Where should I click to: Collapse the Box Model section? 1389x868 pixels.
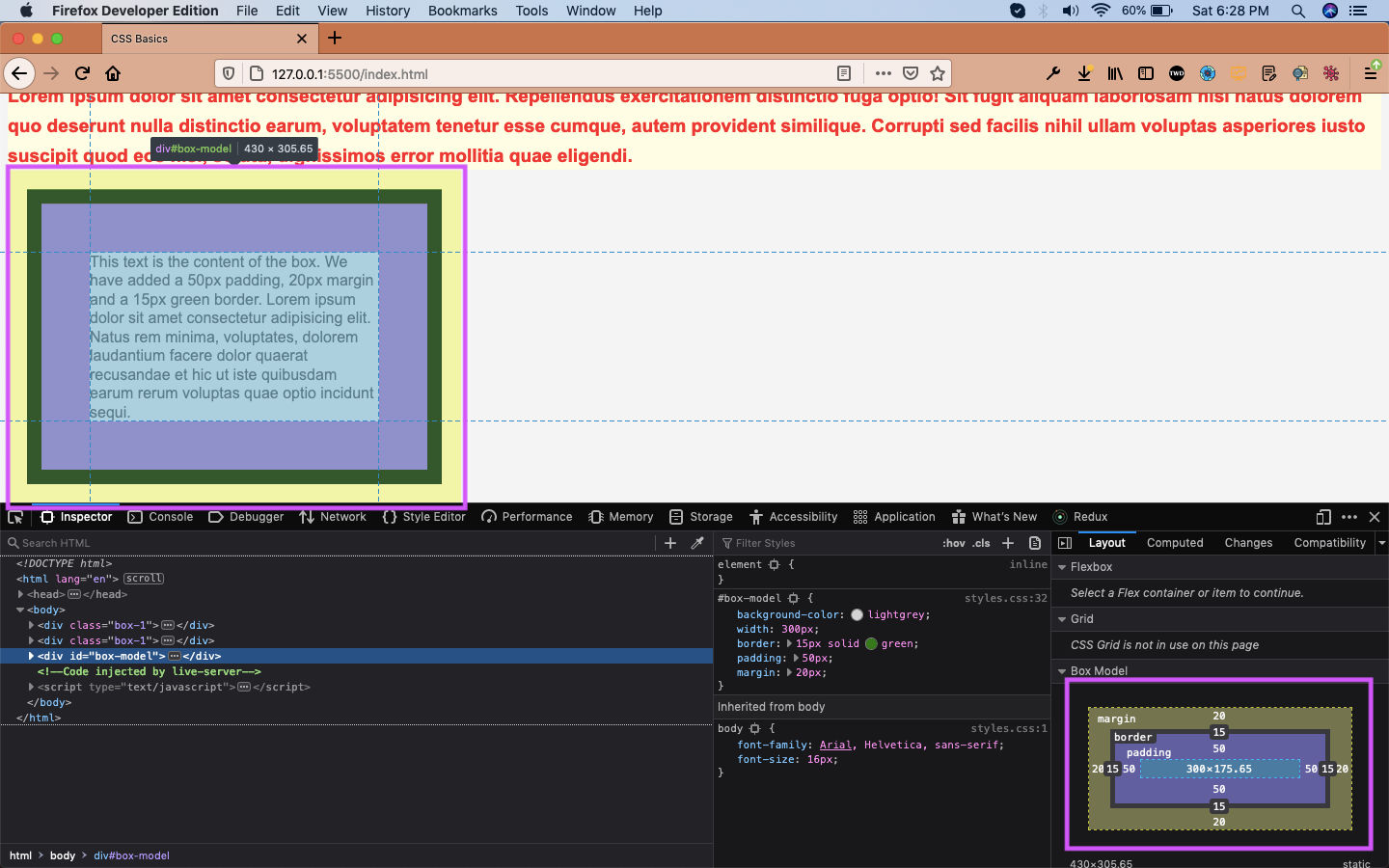[1062, 671]
